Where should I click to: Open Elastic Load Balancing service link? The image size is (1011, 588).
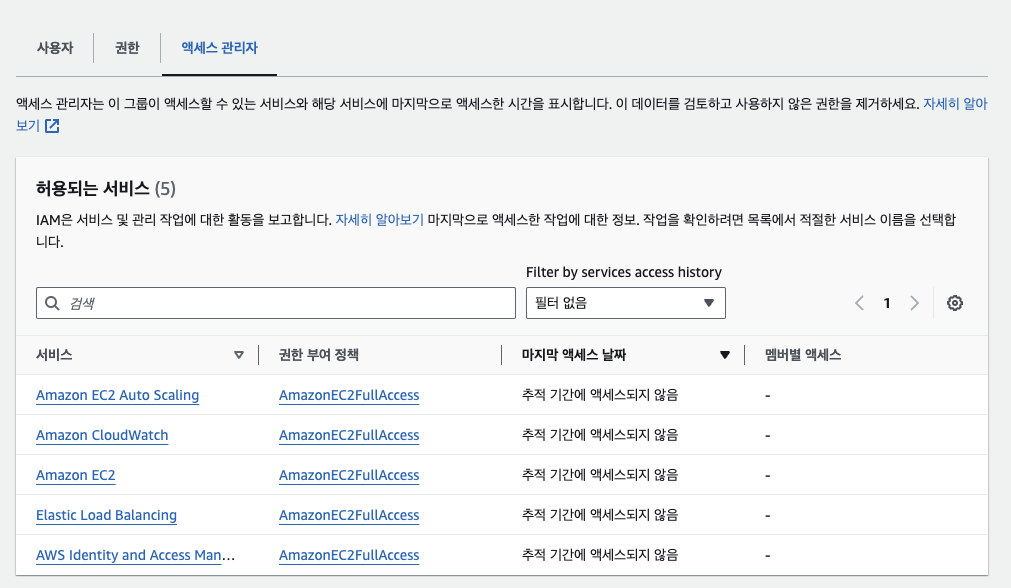pos(106,515)
